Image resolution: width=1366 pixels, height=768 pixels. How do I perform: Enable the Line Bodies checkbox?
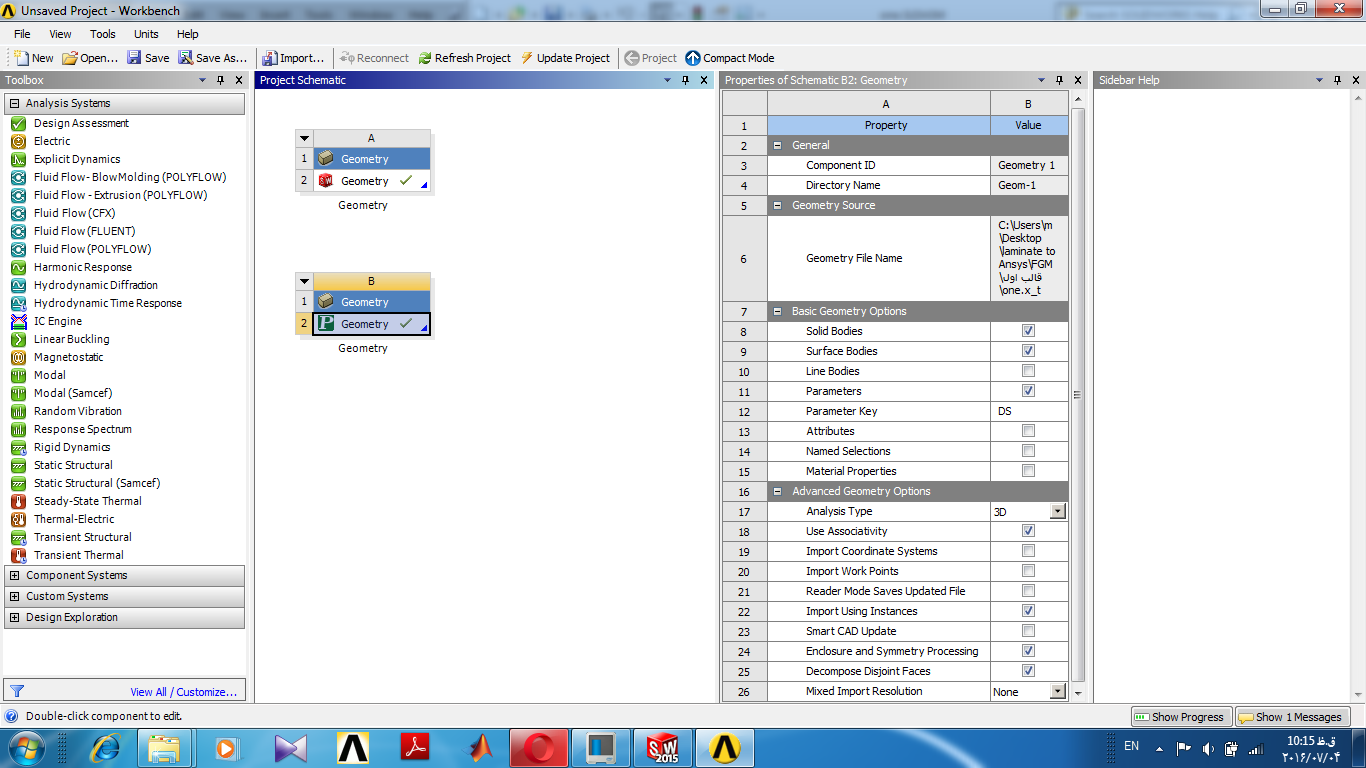pos(1028,371)
